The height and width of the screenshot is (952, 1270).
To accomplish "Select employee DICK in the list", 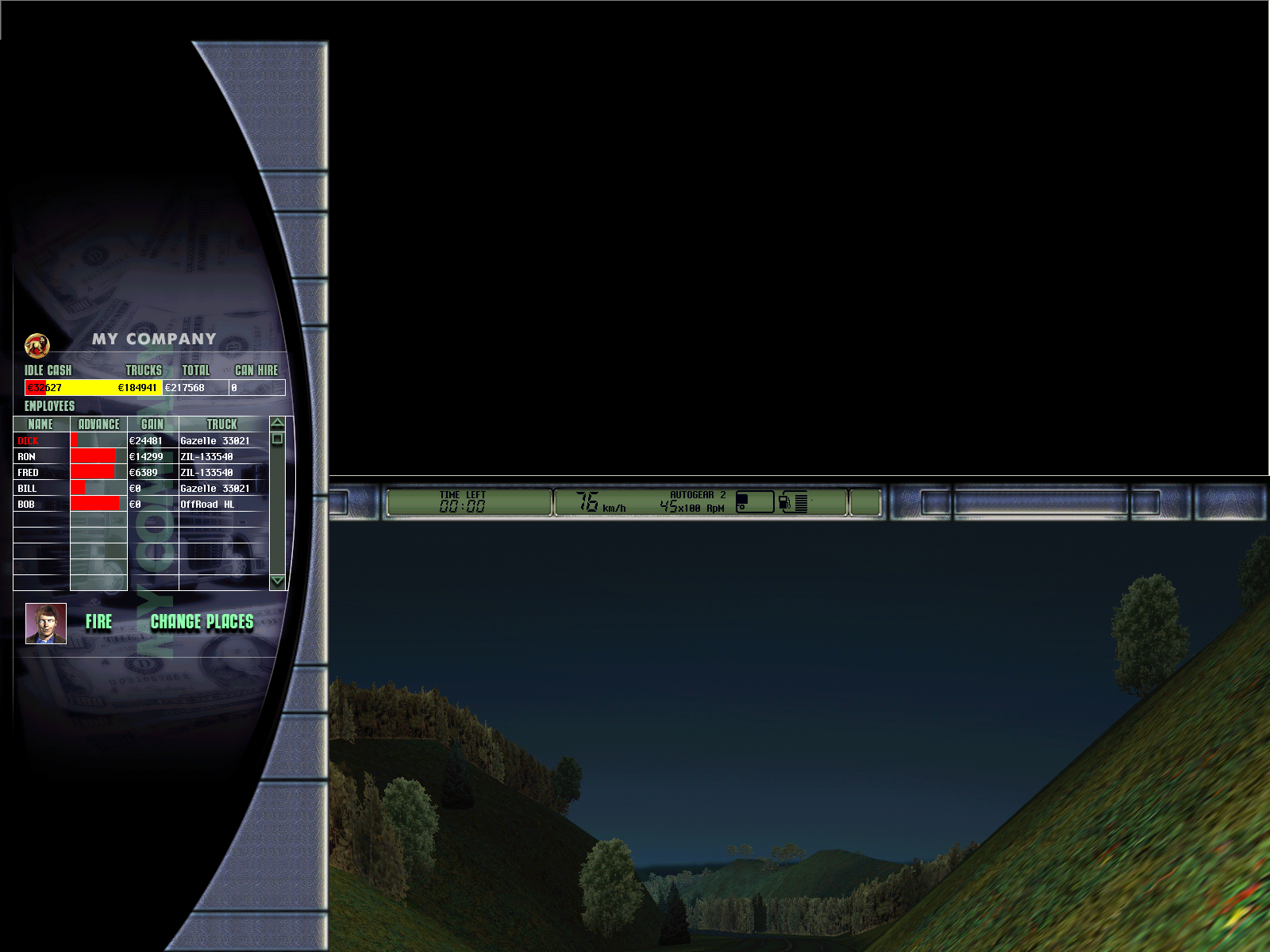I will point(29,441).
